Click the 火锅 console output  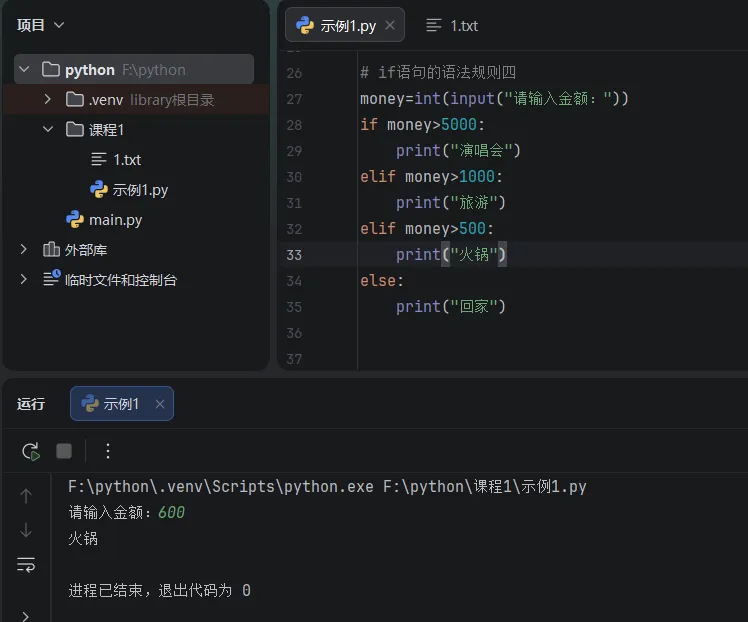83,539
